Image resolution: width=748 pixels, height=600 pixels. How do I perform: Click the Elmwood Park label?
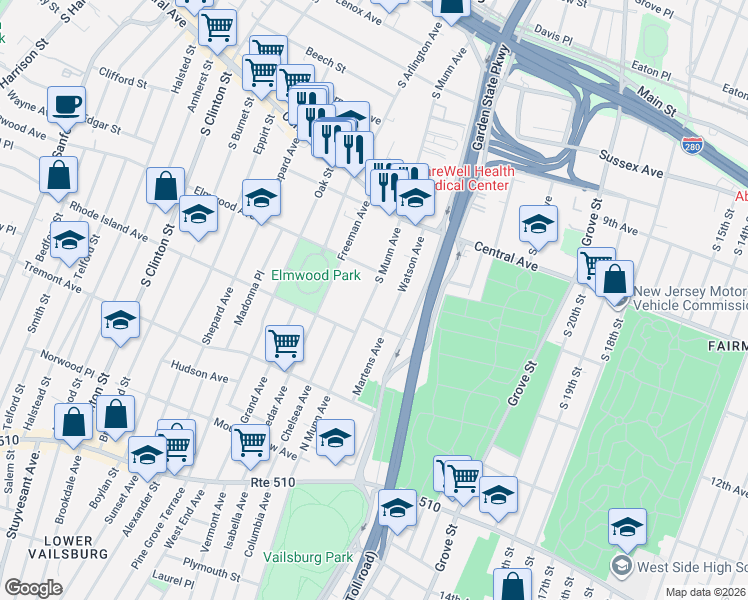[x=316, y=275]
